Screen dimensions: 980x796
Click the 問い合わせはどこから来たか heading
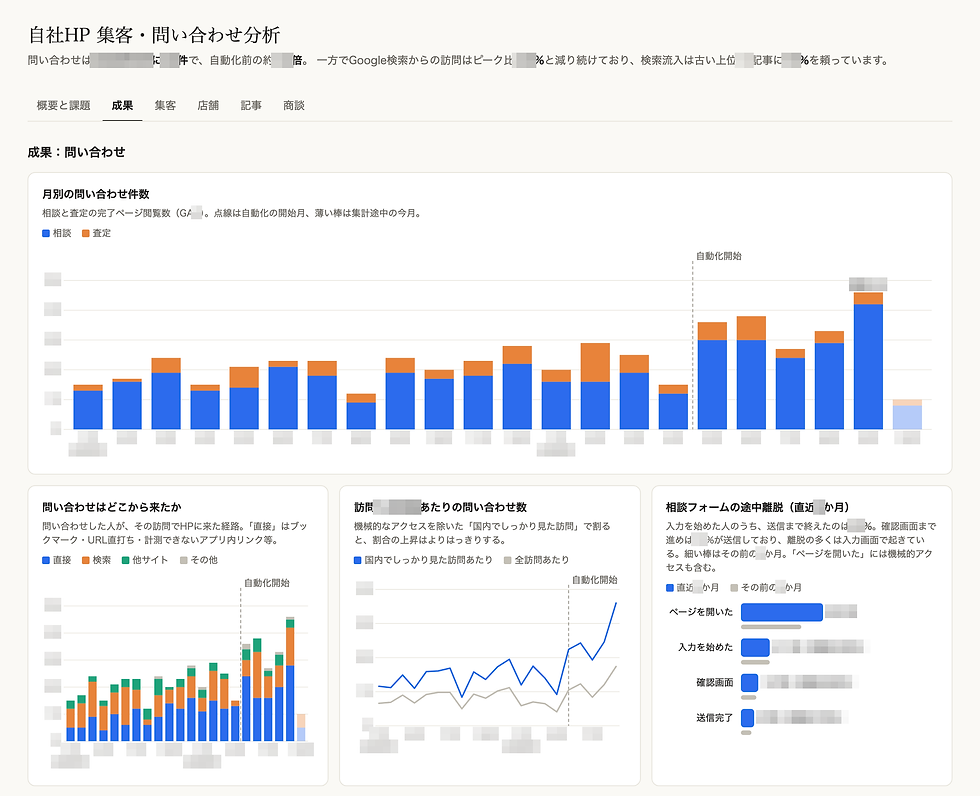coord(112,507)
